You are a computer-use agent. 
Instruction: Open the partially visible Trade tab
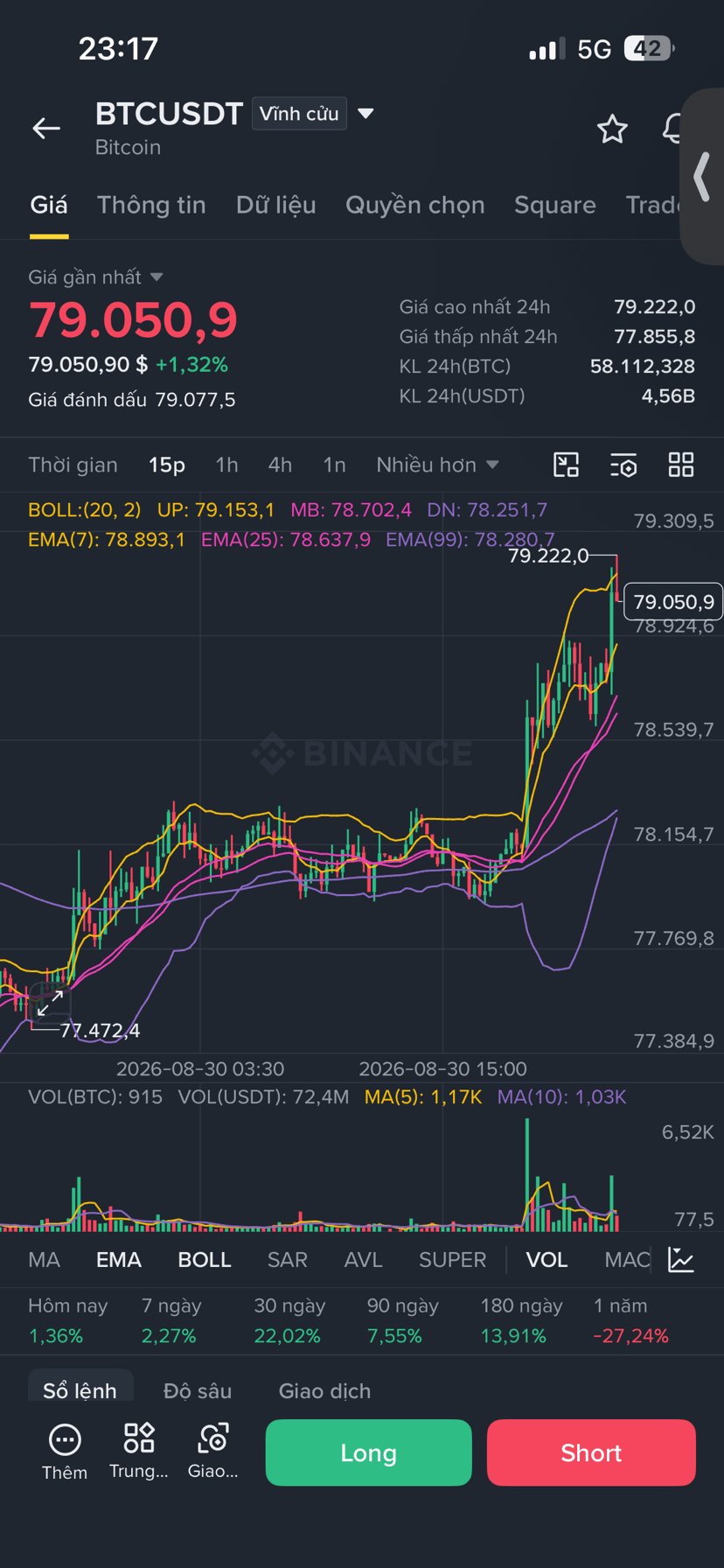pyautogui.click(x=652, y=205)
